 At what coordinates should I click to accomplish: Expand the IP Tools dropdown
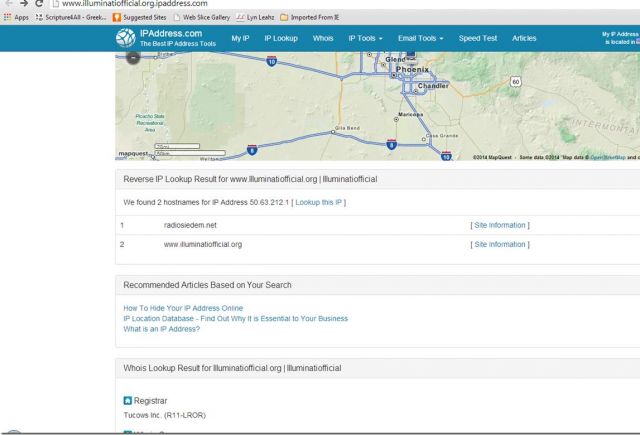coord(365,38)
